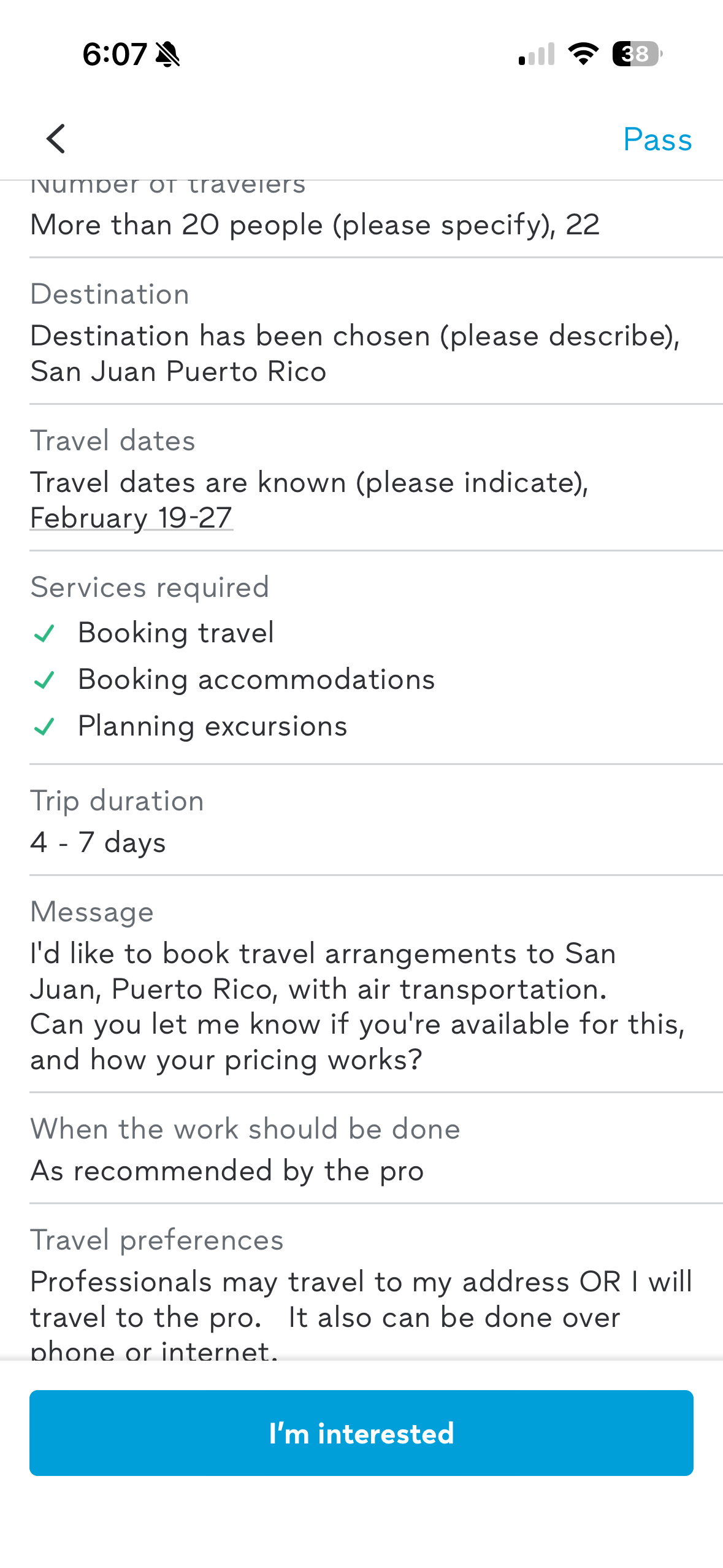Viewport: 723px width, 1568px height.
Task: Tap the Wi-Fi status icon
Action: point(583,54)
